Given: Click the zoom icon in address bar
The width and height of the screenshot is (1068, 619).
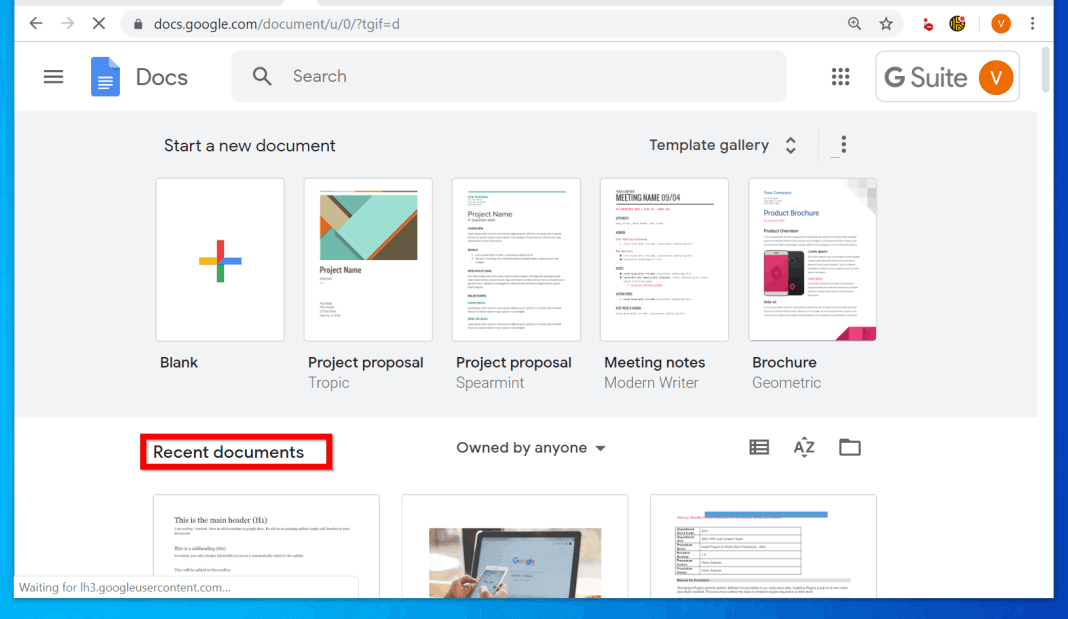Looking at the screenshot, I should tap(855, 22).
